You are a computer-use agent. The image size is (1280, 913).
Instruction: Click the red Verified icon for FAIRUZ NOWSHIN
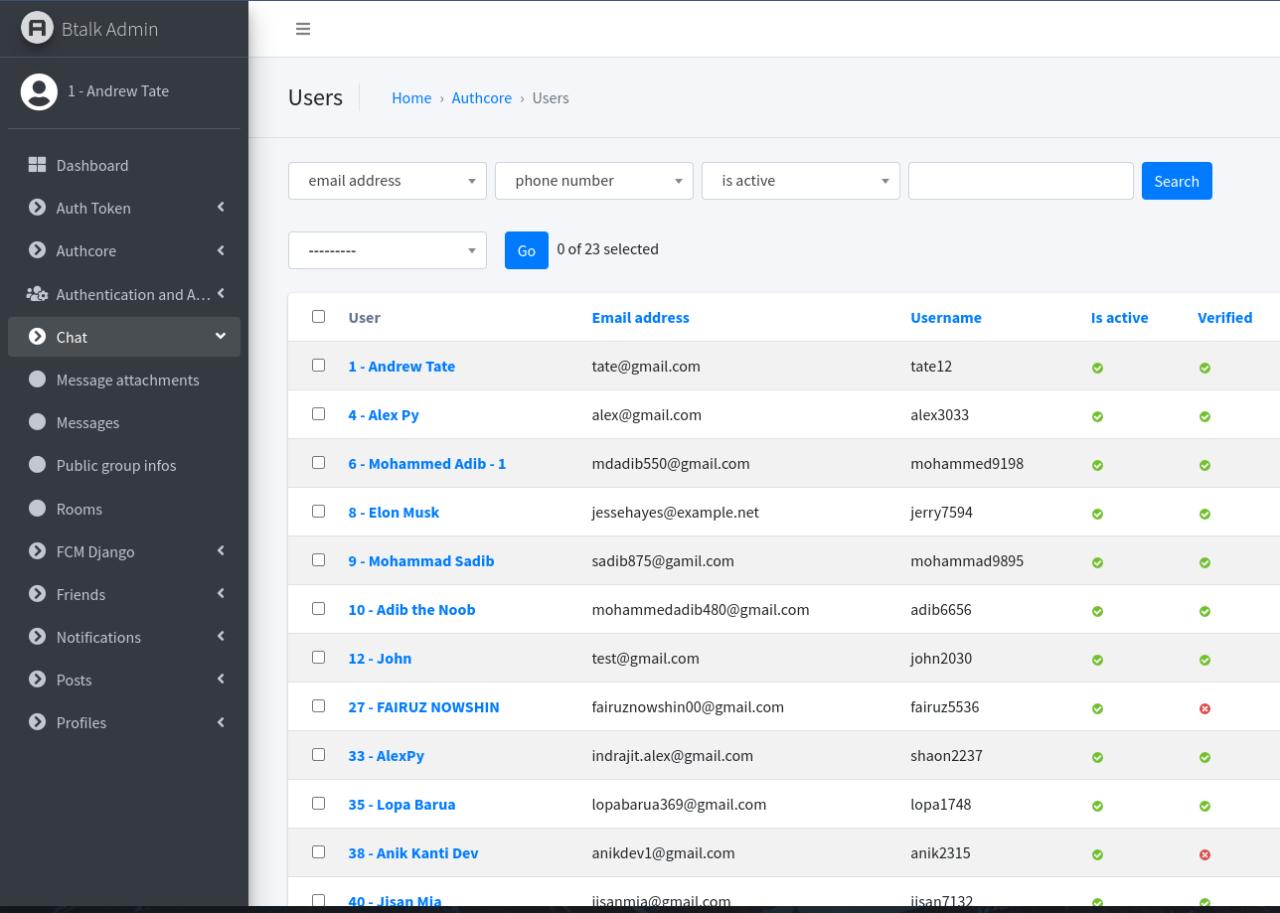[1205, 708]
